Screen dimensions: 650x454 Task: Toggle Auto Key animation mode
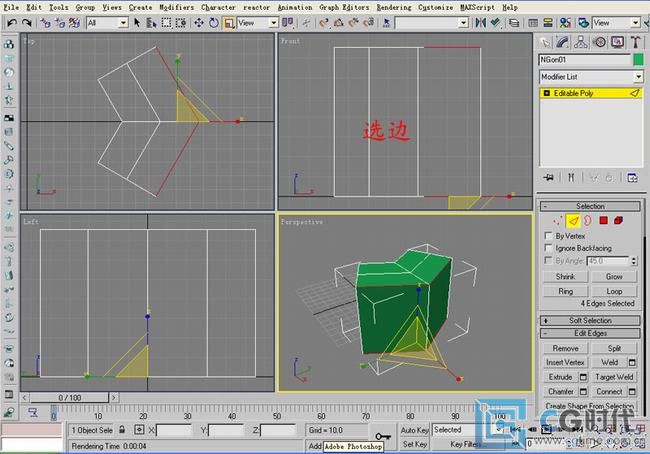pyautogui.click(x=414, y=430)
